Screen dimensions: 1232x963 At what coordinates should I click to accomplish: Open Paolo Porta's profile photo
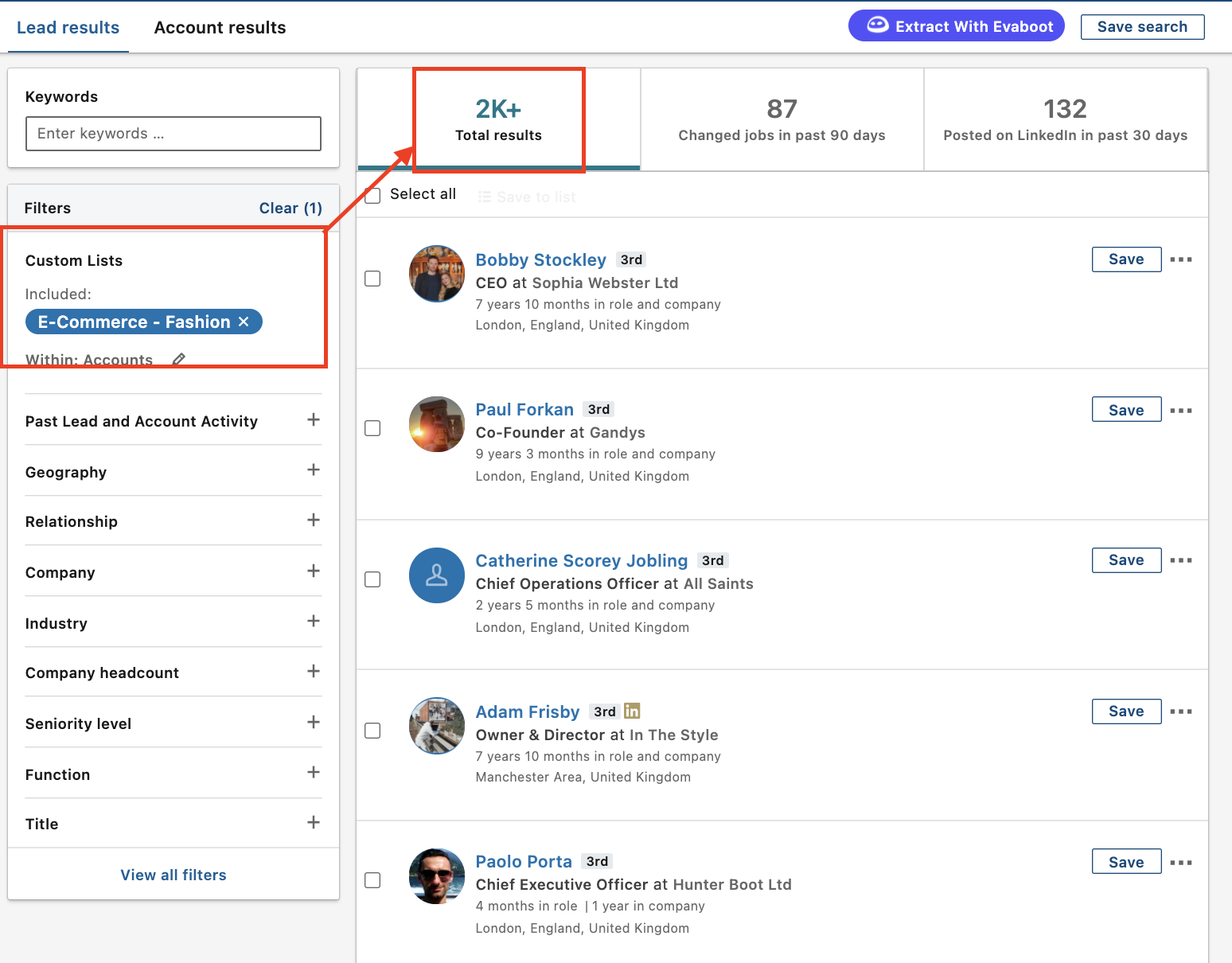pyautogui.click(x=437, y=876)
